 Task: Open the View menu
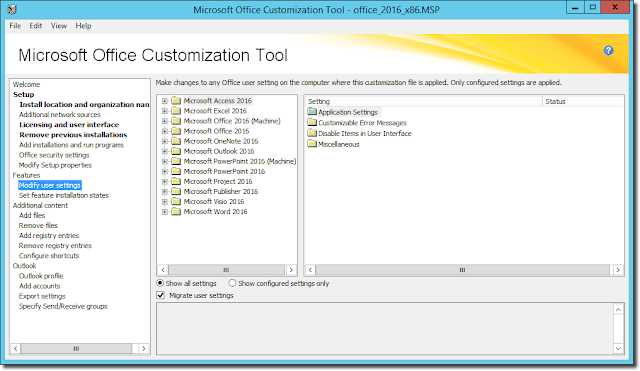[59, 26]
